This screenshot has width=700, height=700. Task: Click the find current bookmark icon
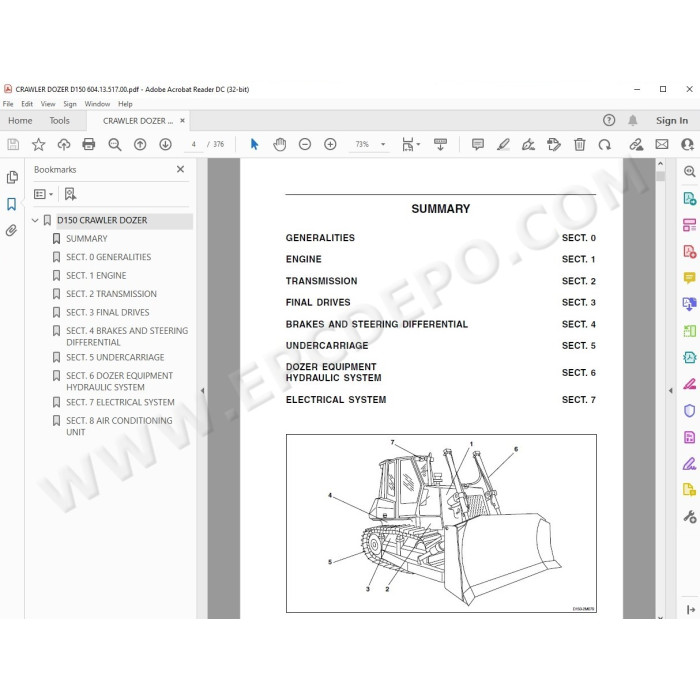coord(70,194)
